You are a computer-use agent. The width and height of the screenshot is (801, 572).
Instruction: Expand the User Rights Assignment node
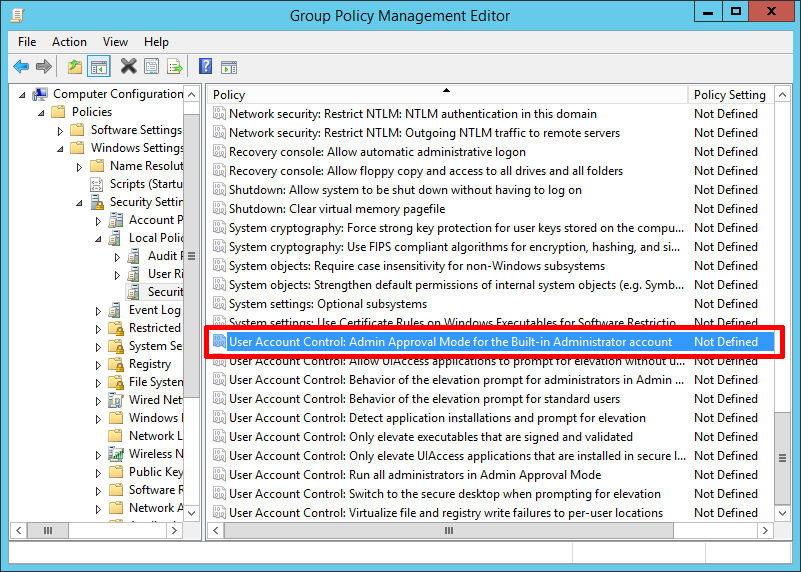pyautogui.click(x=117, y=275)
